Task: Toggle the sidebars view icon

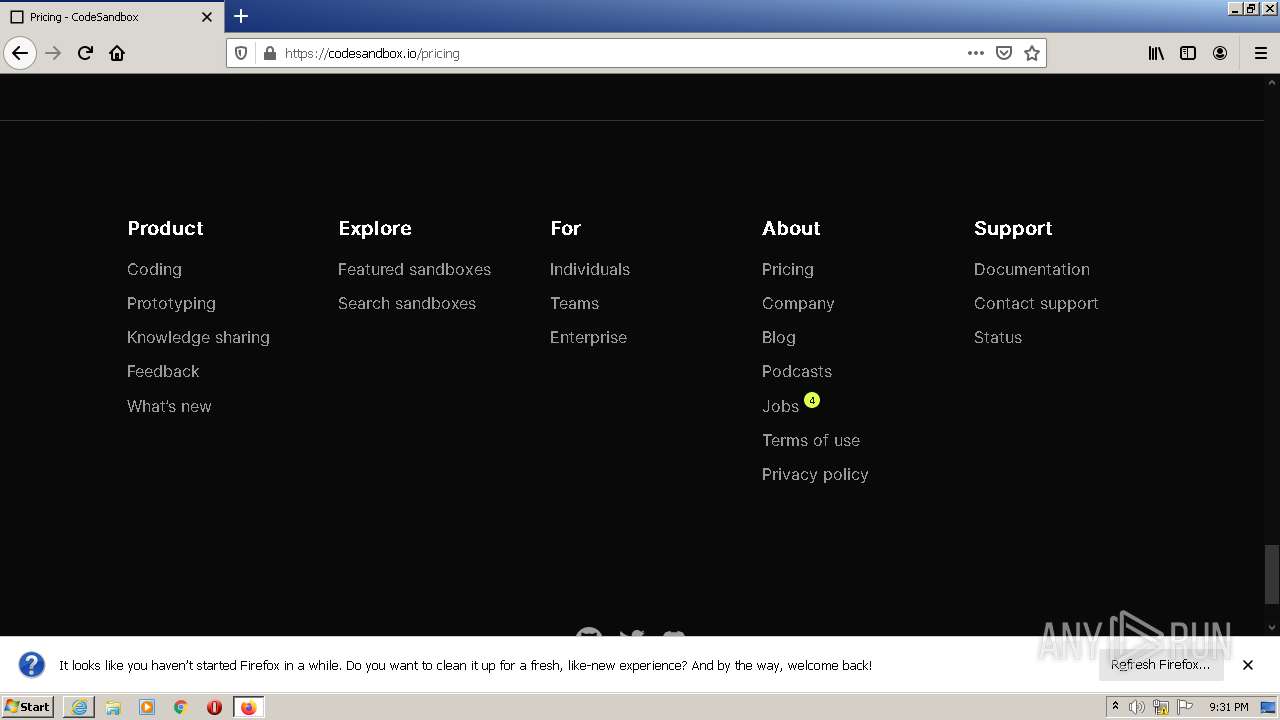Action: pos(1188,53)
